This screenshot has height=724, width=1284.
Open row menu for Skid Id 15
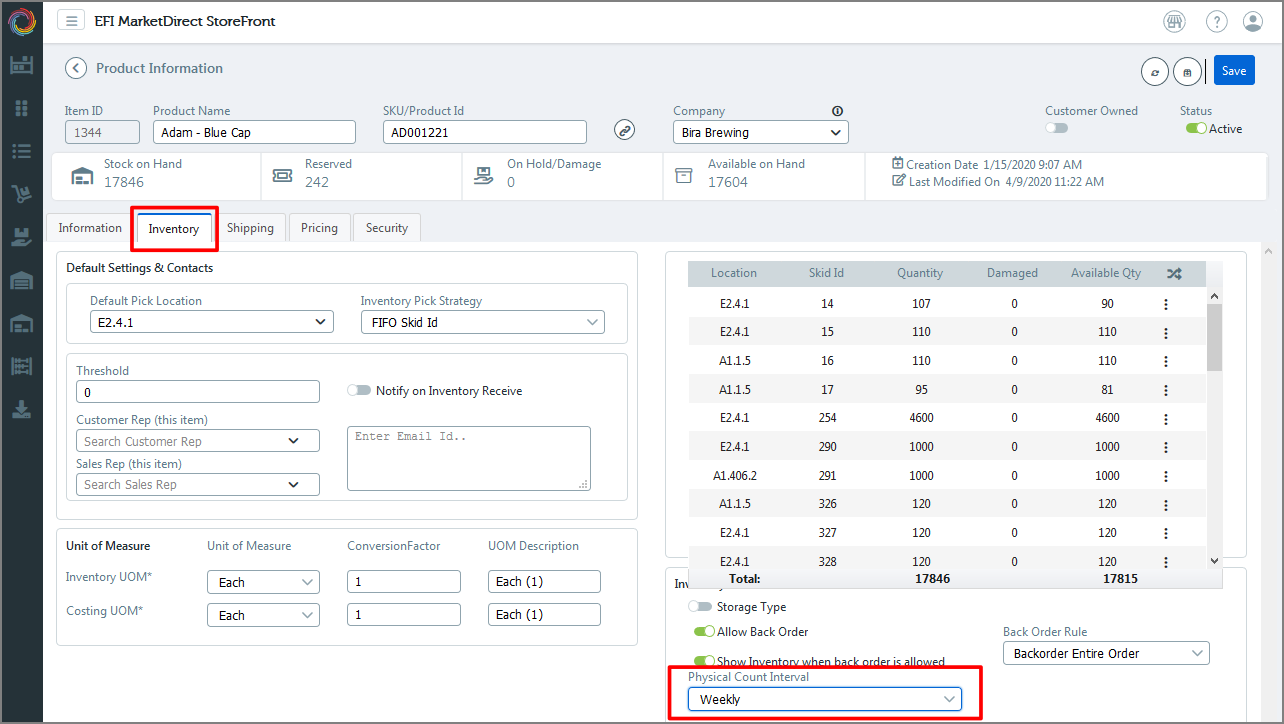[1166, 332]
